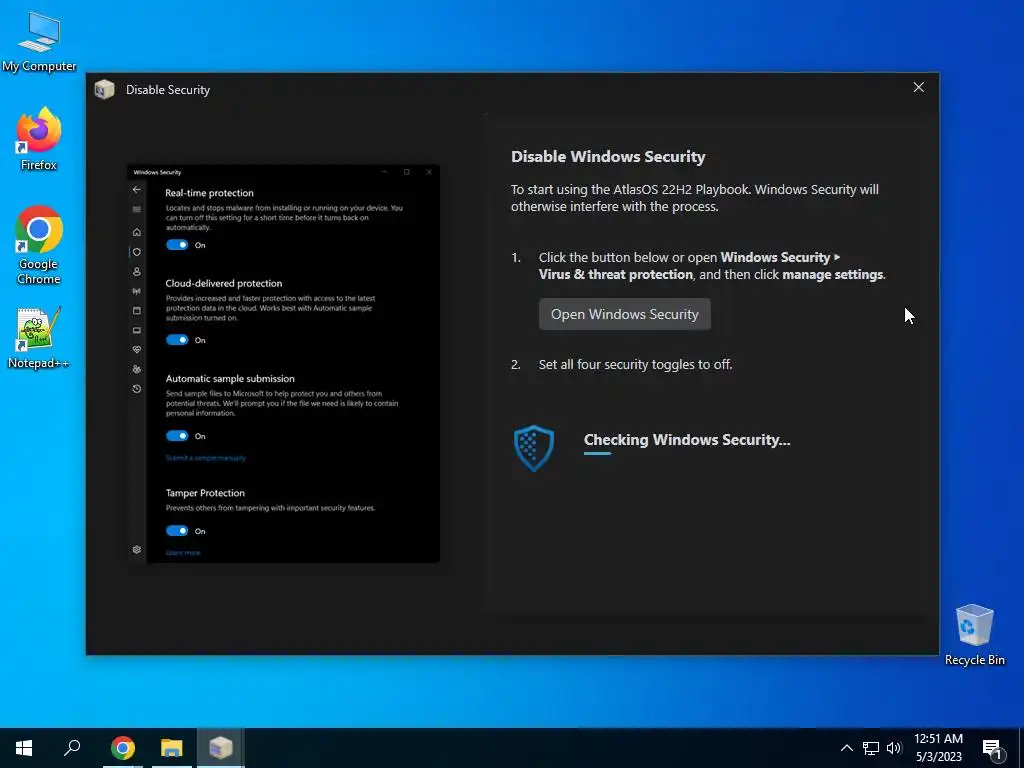This screenshot has width=1024, height=768.
Task: Click the volume speaker icon in tray
Action: [x=894, y=748]
